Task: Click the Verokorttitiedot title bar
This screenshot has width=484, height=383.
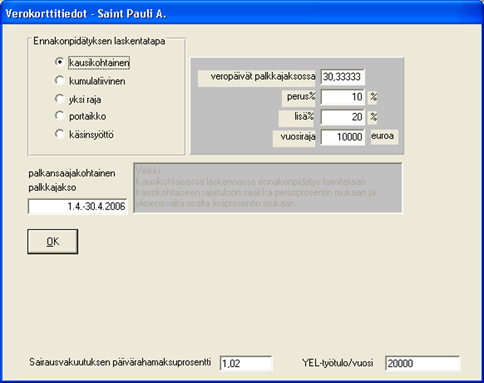Action: (x=242, y=13)
